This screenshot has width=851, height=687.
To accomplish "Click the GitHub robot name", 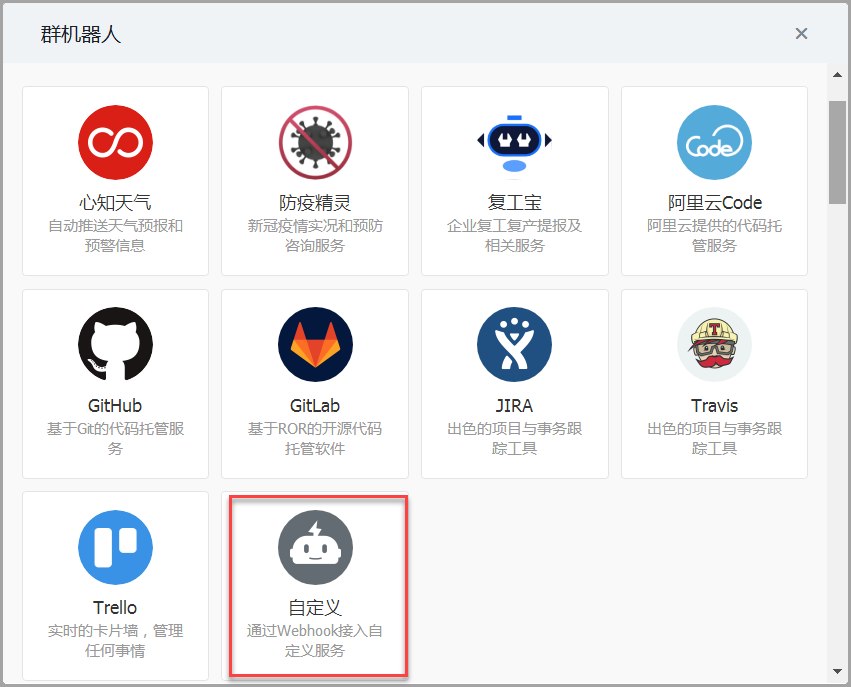I will tap(115, 405).
